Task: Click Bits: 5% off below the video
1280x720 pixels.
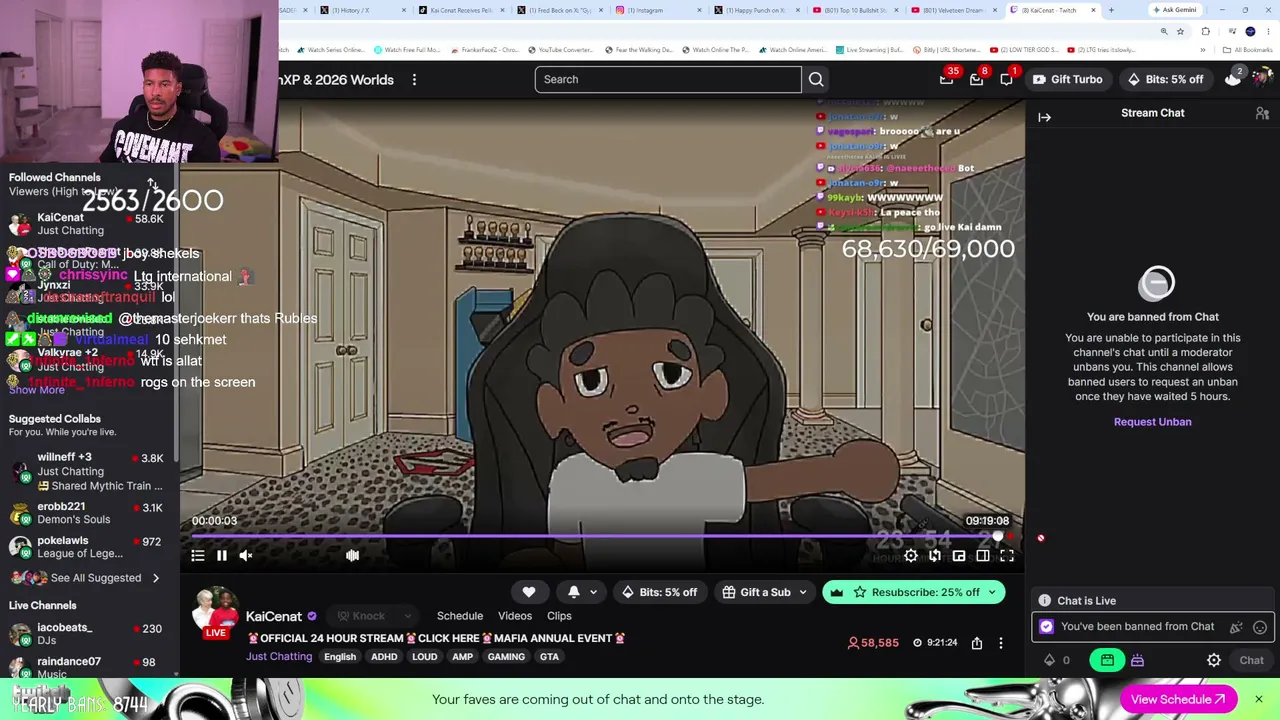Action: (660, 592)
